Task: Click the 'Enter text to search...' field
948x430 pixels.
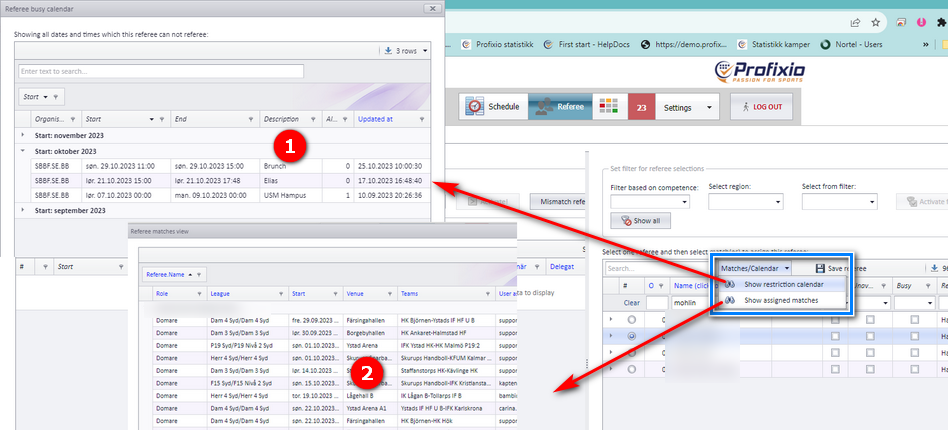Action: [x=161, y=71]
